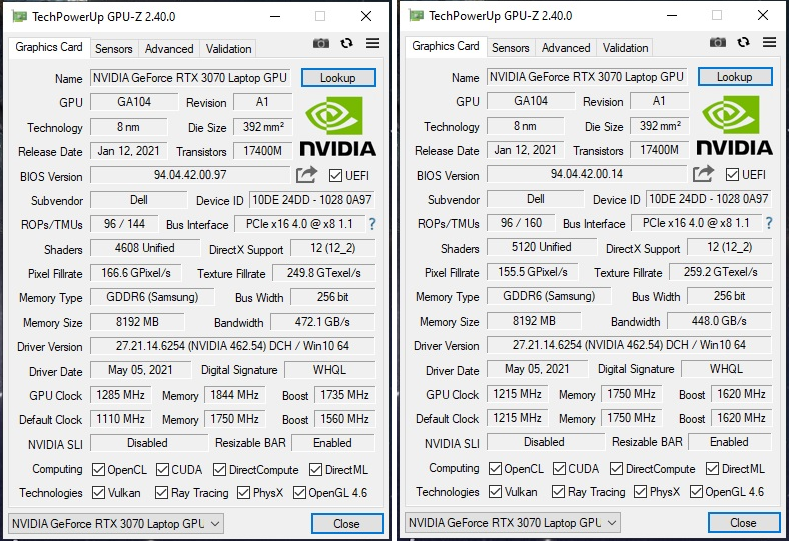This screenshot has width=789, height=541.
Task: Toggle the UEFI checkbox in left window
Action: 335,176
